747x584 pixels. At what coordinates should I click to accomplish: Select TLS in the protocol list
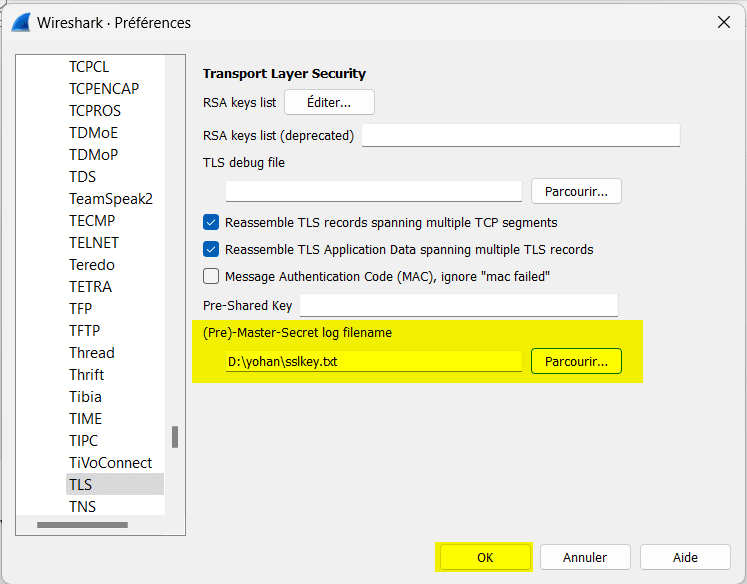[x=81, y=485]
